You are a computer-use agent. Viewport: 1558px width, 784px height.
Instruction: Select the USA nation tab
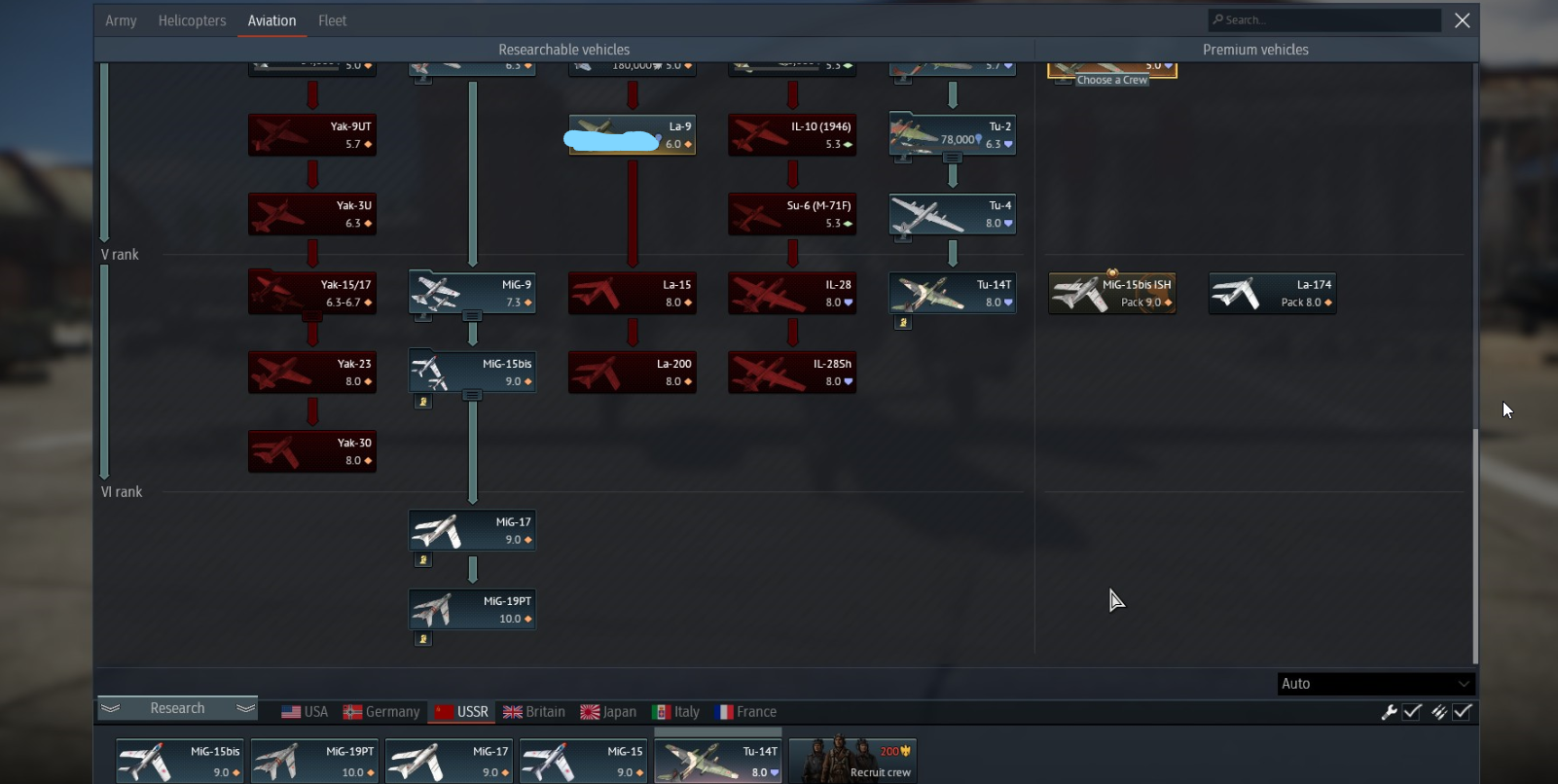pos(305,712)
